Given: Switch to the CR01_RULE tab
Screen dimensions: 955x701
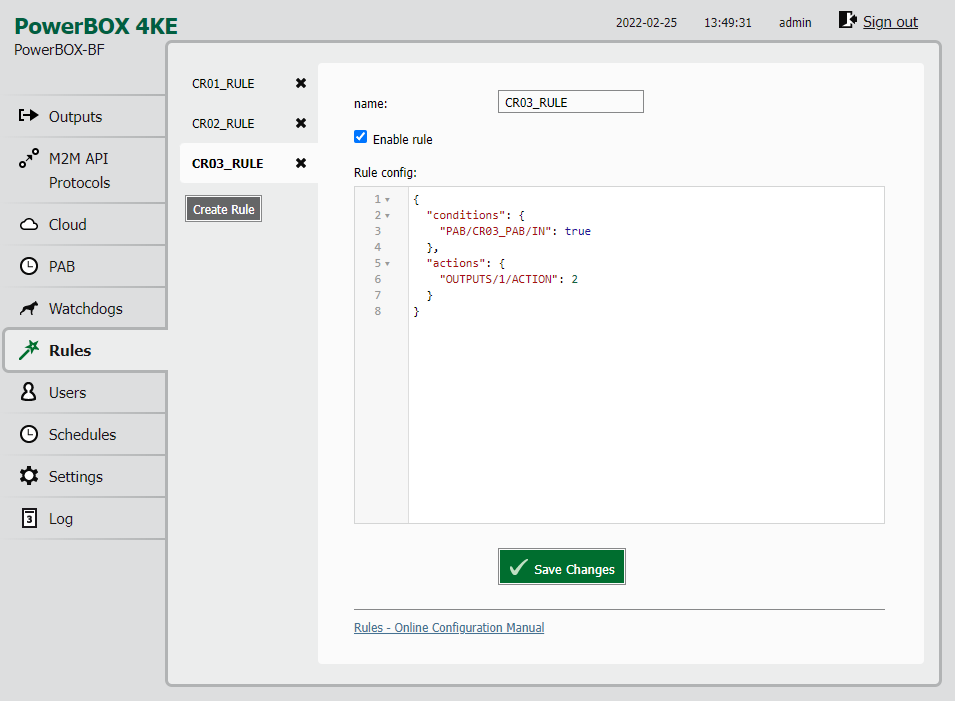Looking at the screenshot, I should coord(223,83).
